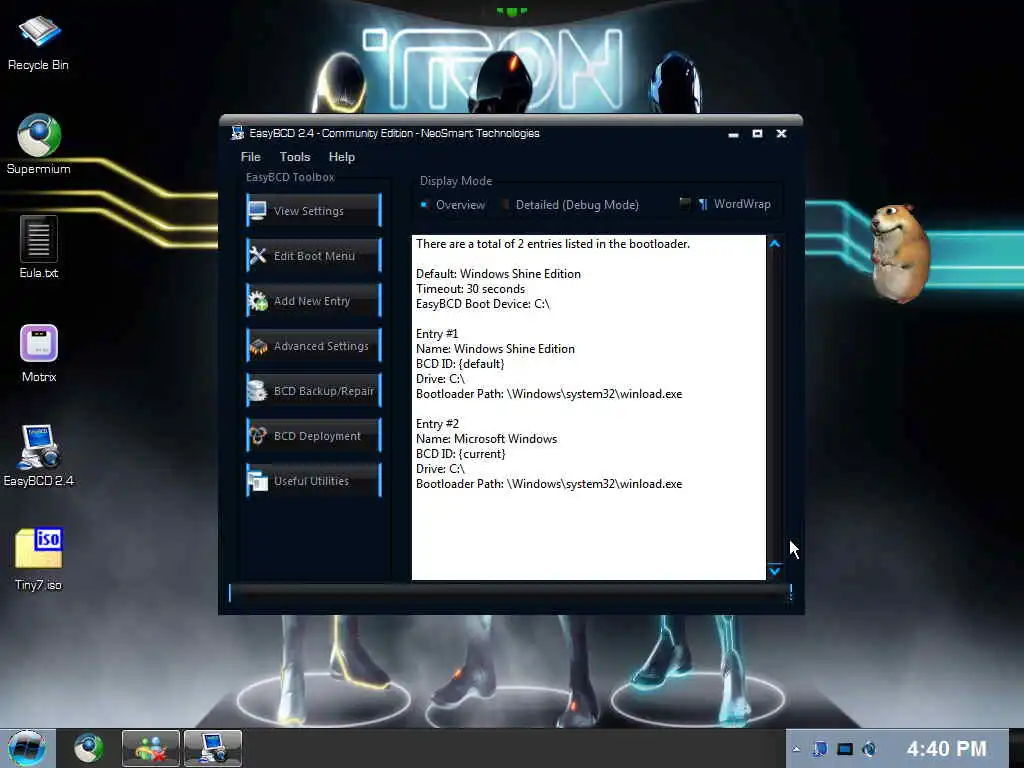The height and width of the screenshot is (768, 1024).
Task: Open BCD Backup/Repair section
Action: click(x=313, y=391)
